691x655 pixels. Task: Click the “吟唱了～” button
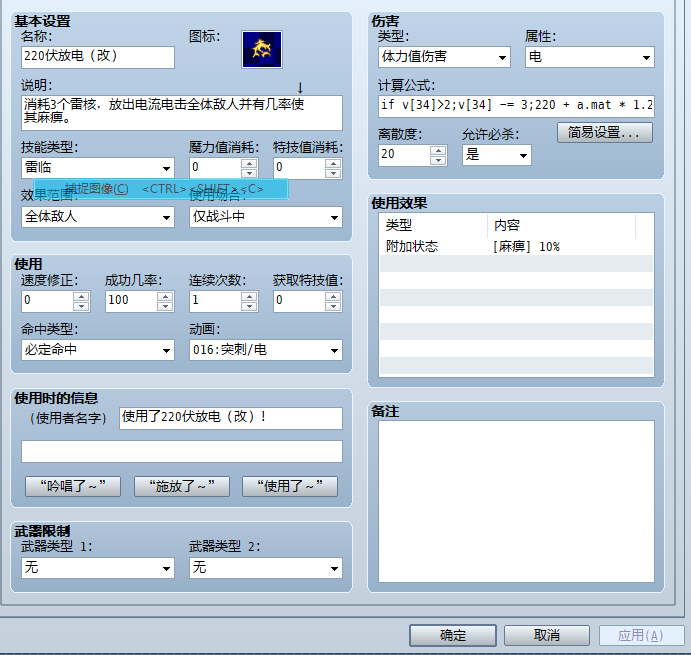[x=73, y=486]
